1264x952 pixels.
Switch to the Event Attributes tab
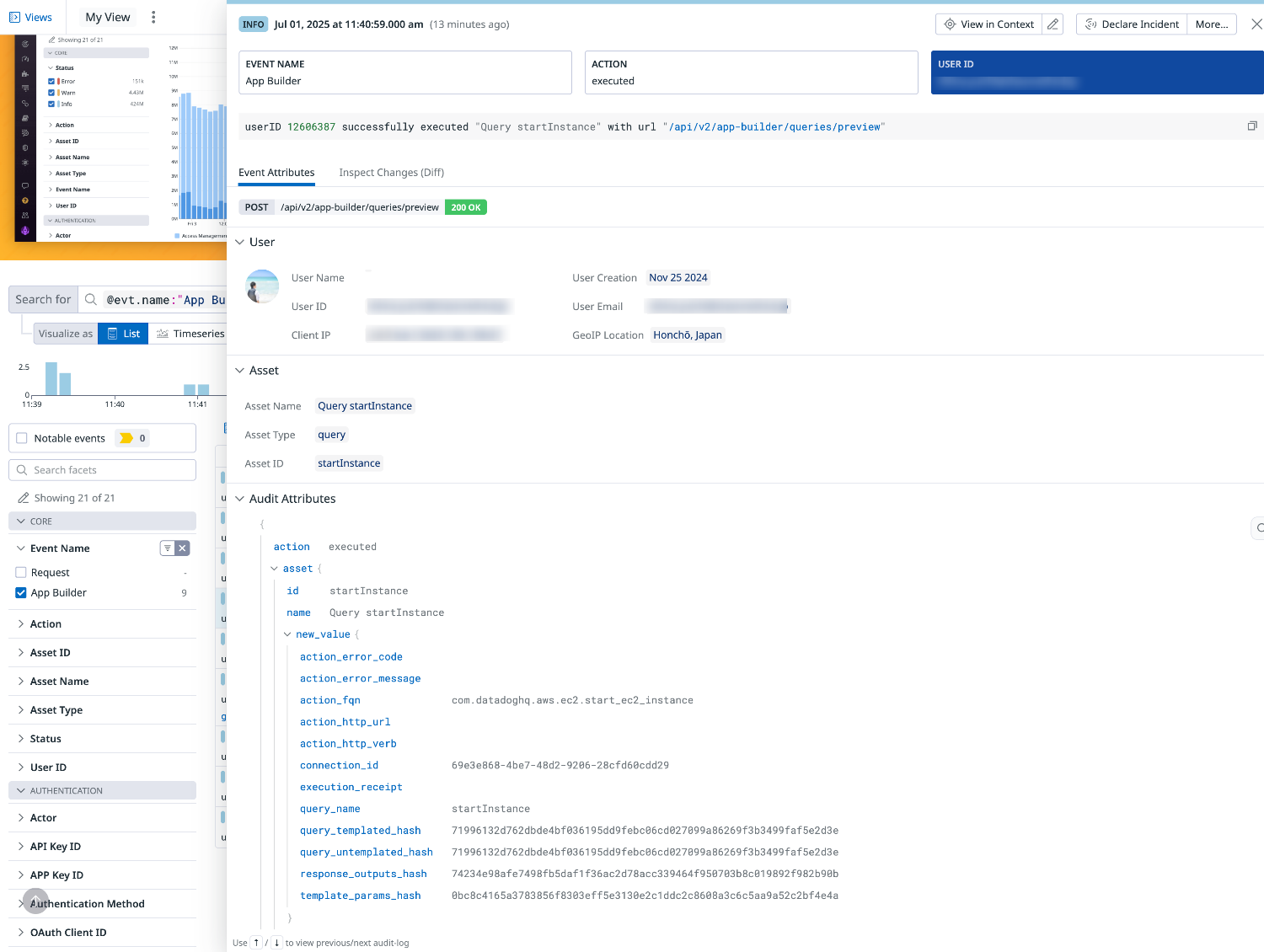tap(276, 173)
